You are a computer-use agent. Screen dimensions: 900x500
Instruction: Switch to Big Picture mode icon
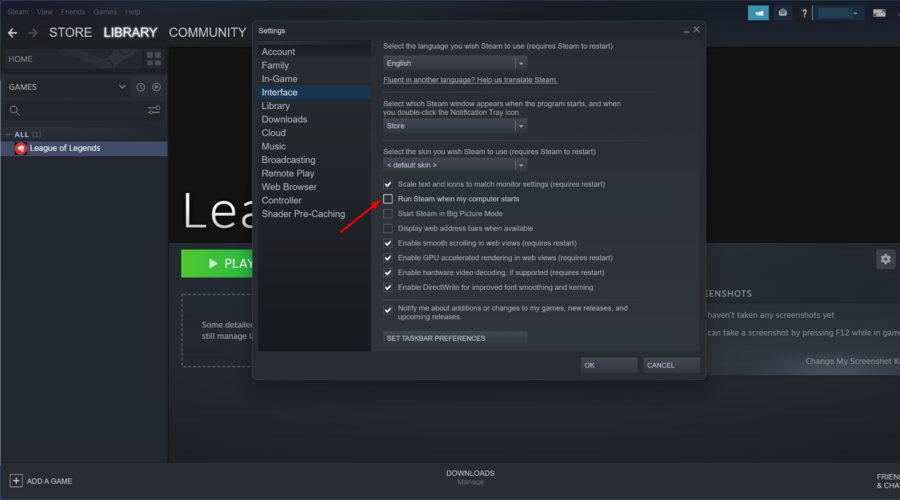click(879, 13)
